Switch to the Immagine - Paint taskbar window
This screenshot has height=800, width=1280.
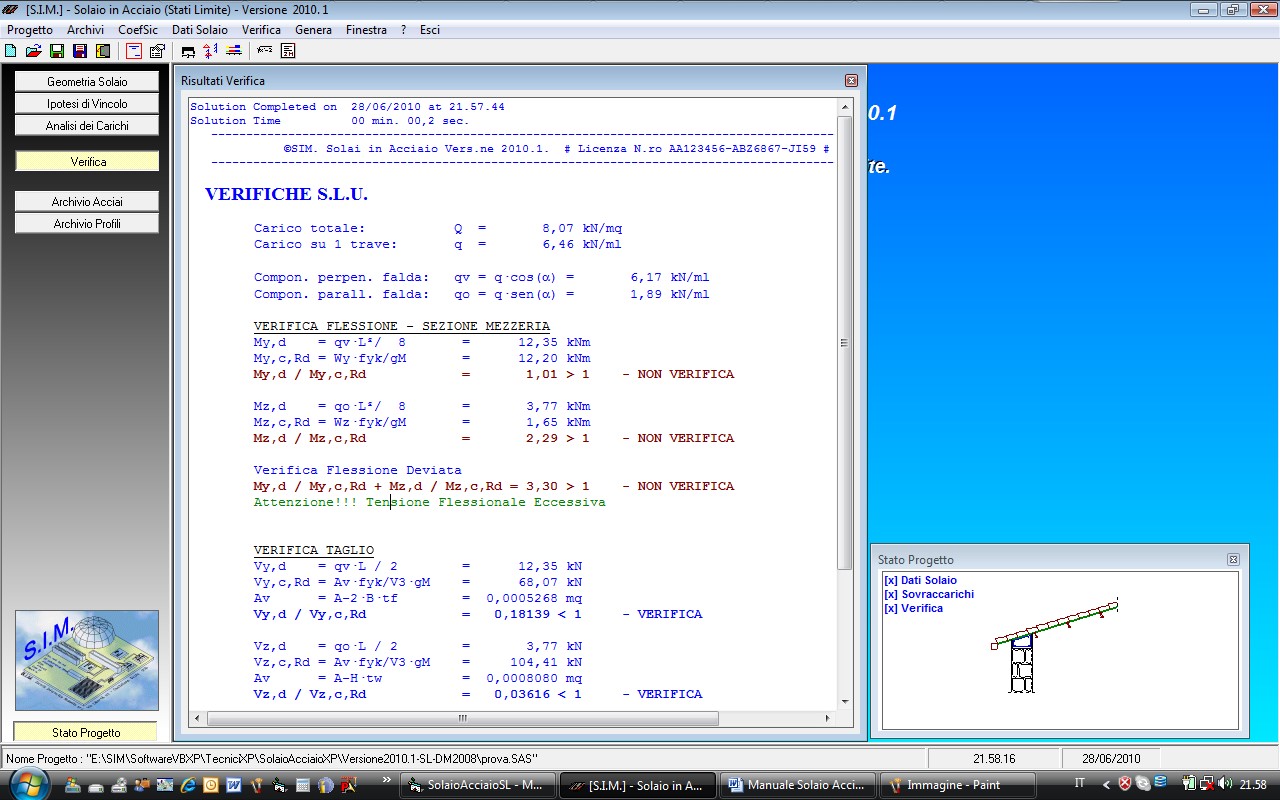pyautogui.click(x=958, y=785)
